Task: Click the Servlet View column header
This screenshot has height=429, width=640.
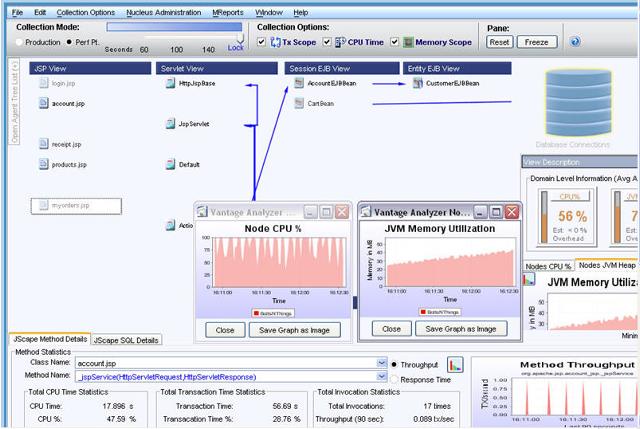Action: (x=217, y=68)
